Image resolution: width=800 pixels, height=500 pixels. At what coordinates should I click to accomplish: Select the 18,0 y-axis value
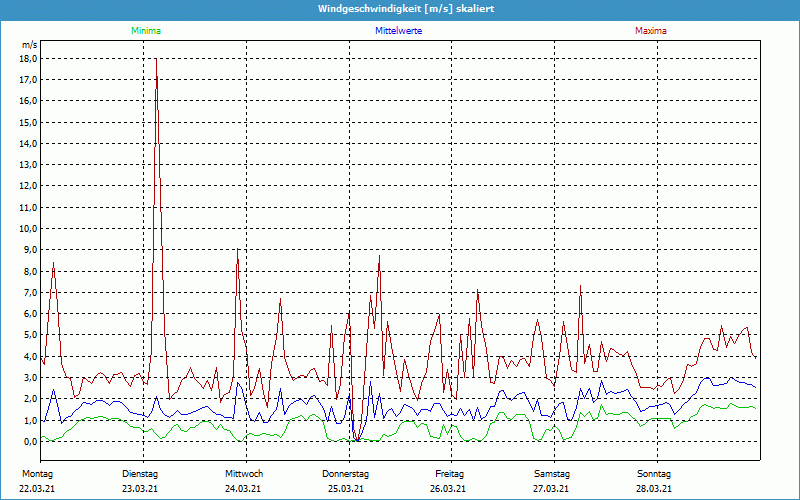(x=29, y=59)
